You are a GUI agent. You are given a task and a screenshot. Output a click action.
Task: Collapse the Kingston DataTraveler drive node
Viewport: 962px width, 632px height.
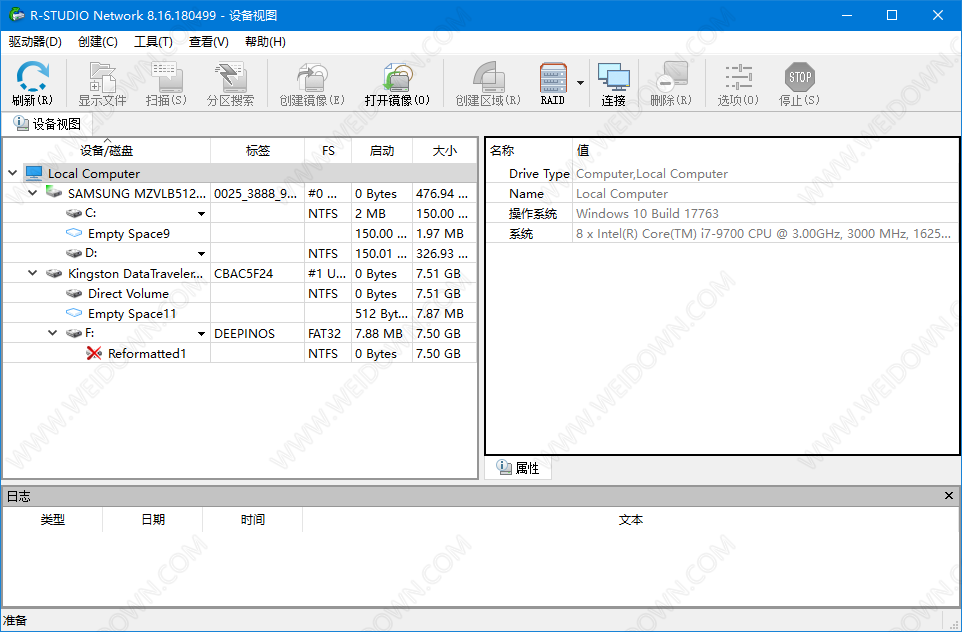pos(32,273)
